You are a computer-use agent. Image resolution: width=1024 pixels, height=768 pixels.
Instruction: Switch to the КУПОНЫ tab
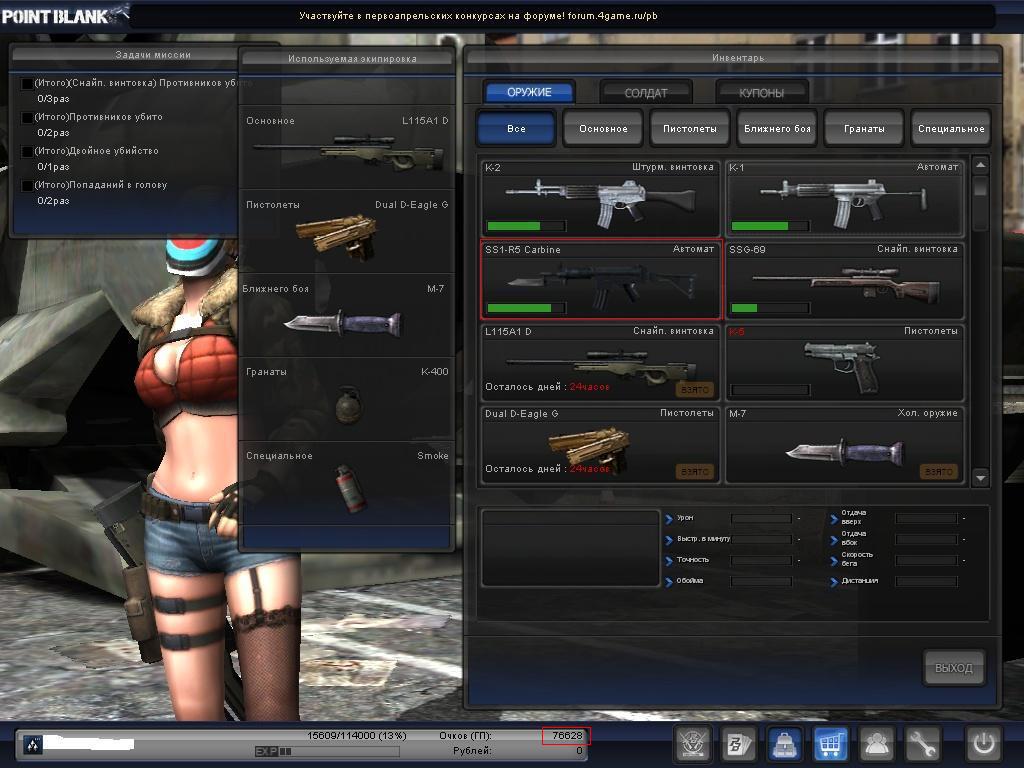point(761,93)
